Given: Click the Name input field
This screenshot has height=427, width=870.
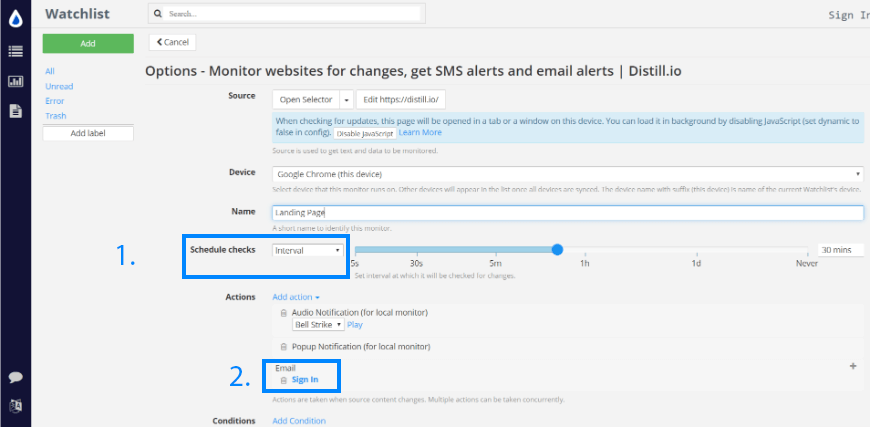Looking at the screenshot, I should coord(567,213).
